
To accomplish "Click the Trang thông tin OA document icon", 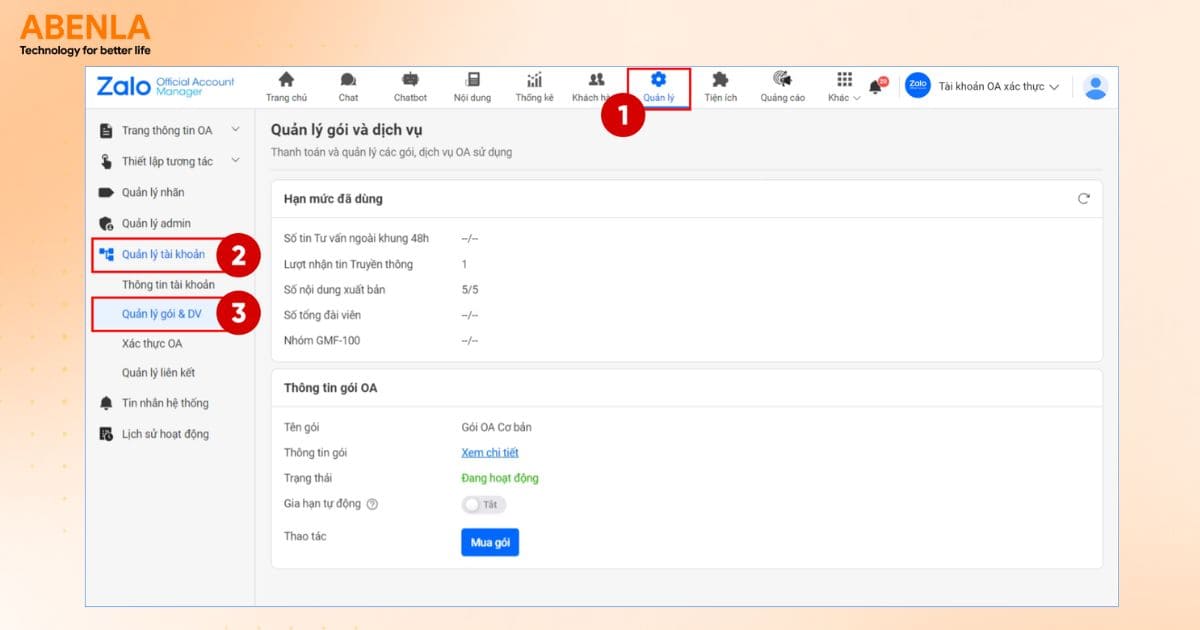I will click(106, 131).
